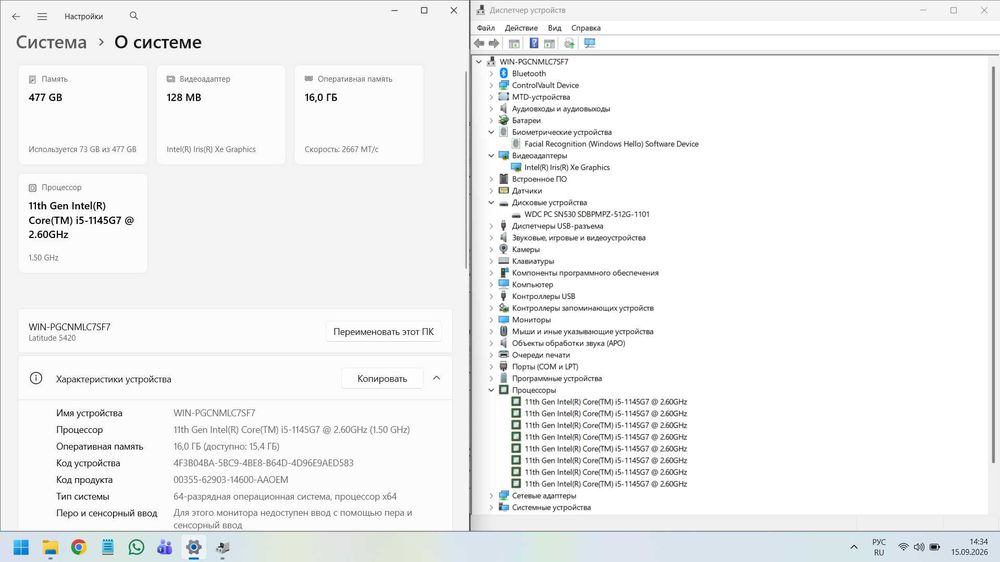Image resolution: width=1000 pixels, height=562 pixels.
Task: Collapse the Характеристики устройства section chevron
Action: (437, 378)
